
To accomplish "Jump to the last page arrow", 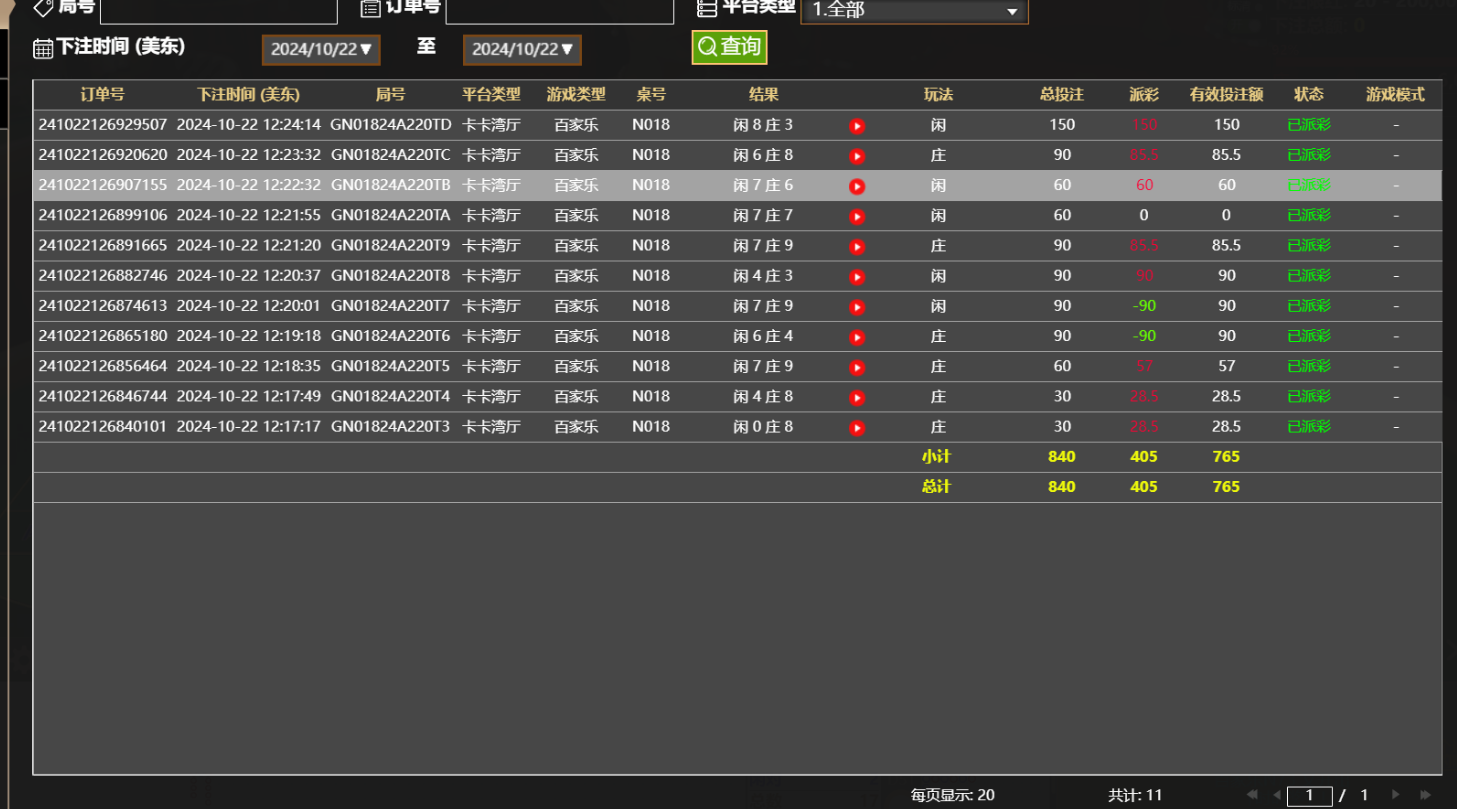I will tap(1425, 795).
